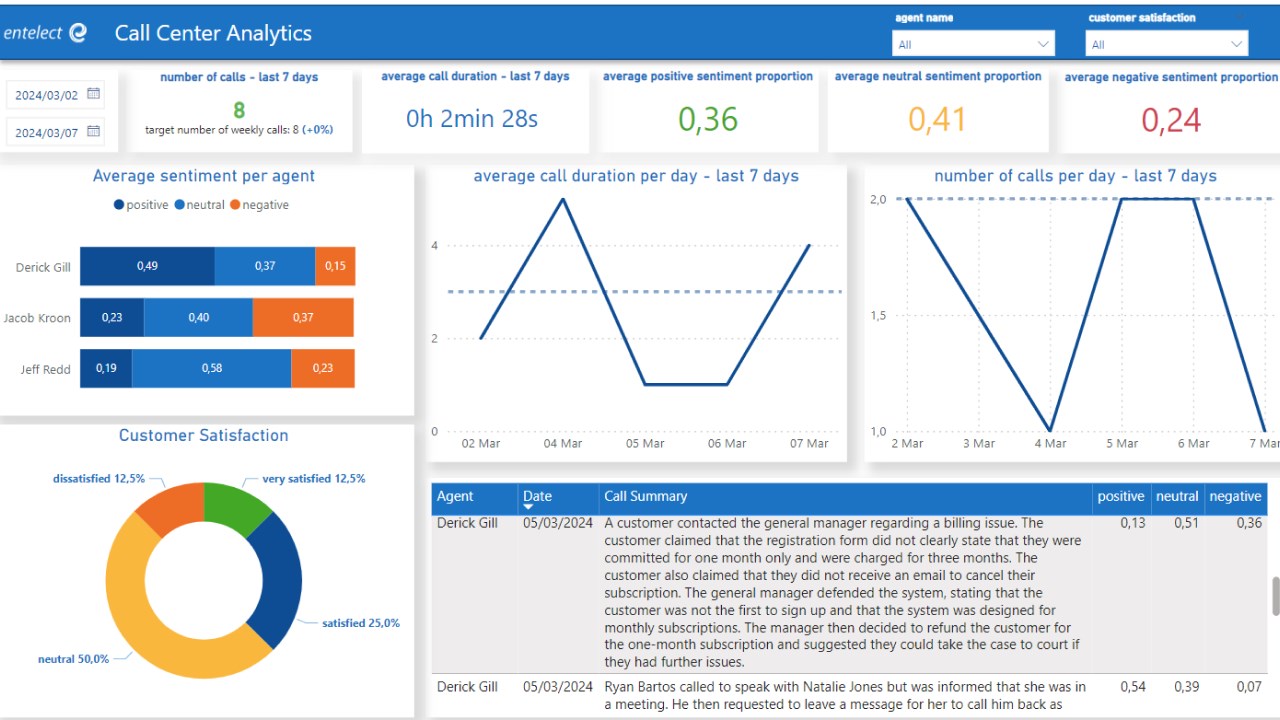Click the 'very satisfied 12,5%' donut label
The width and height of the screenshot is (1280, 720).
[x=314, y=479]
